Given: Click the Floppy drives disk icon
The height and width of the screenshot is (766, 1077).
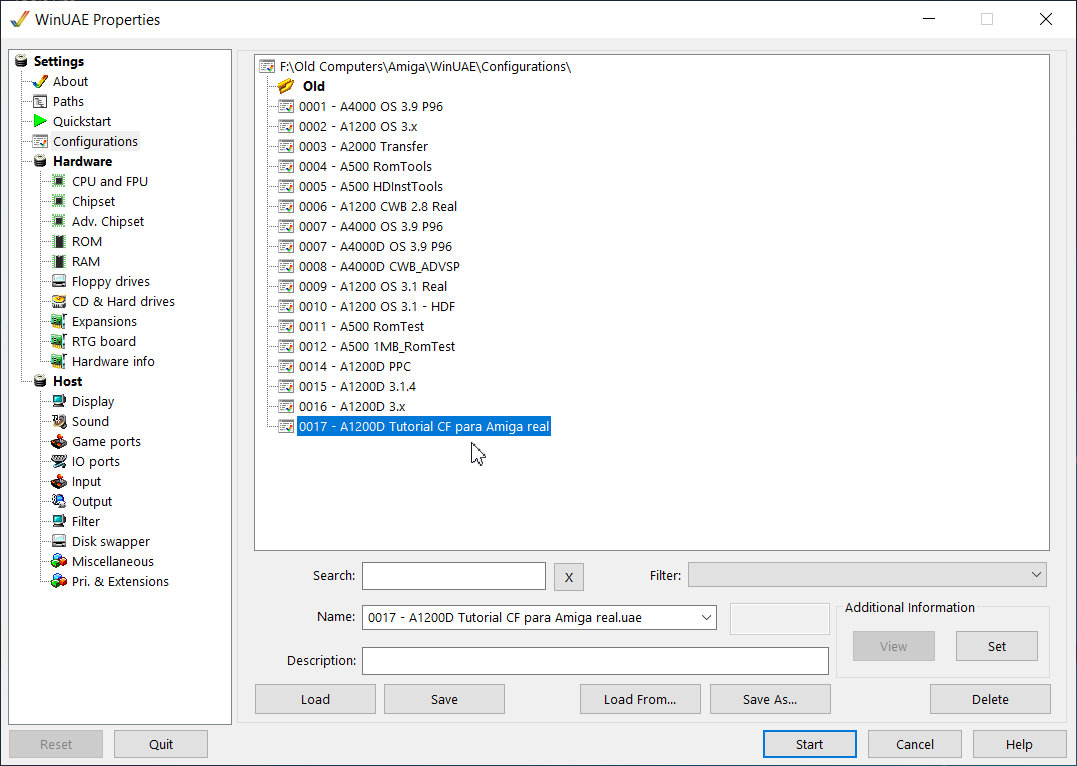Looking at the screenshot, I should click(x=59, y=282).
